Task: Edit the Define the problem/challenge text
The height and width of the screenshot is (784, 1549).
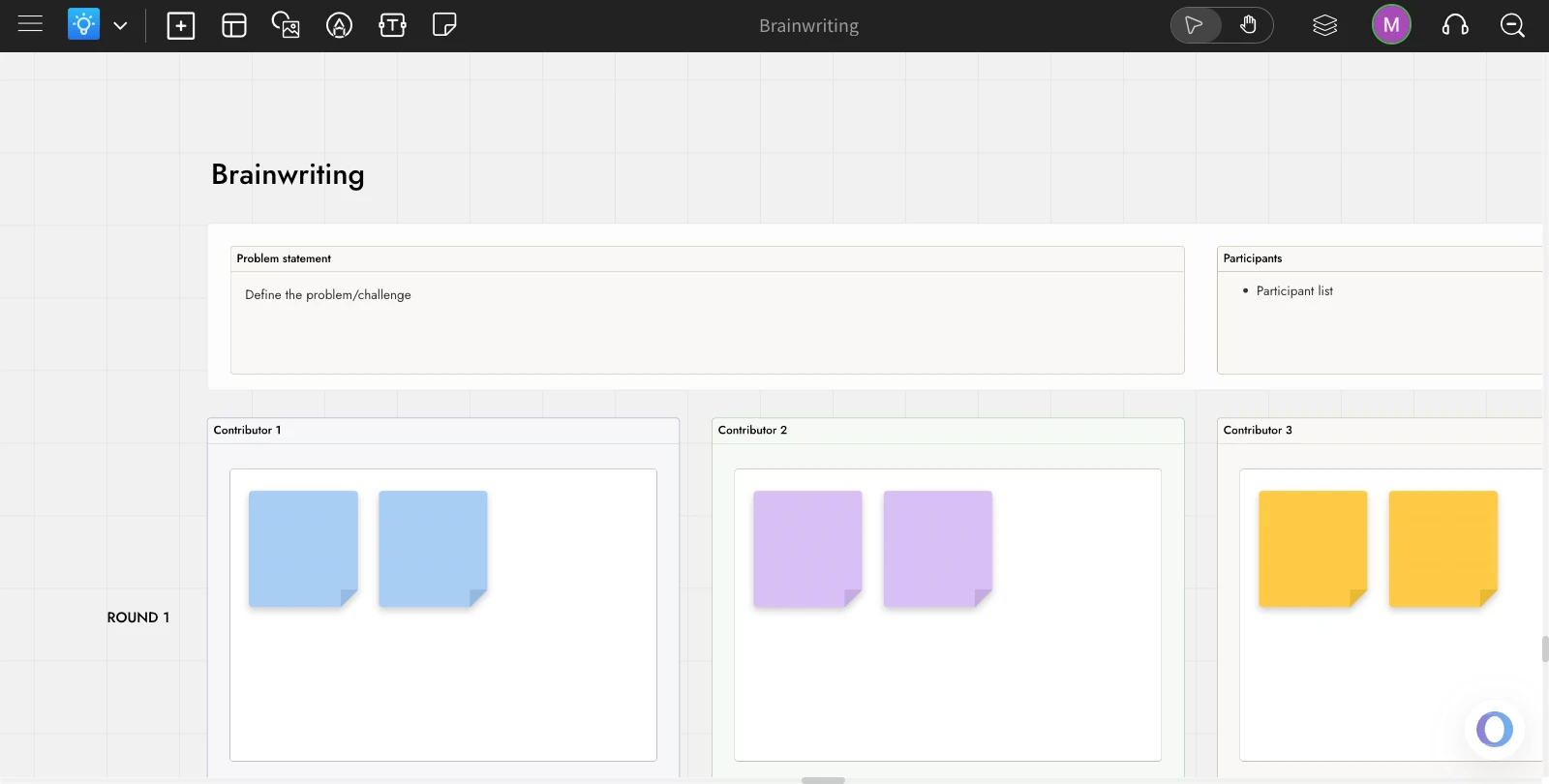Action: [x=328, y=295]
